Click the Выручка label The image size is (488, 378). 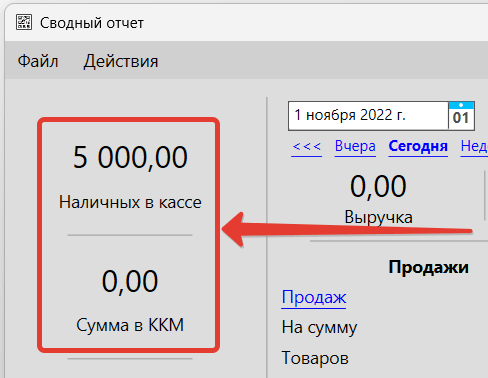click(x=378, y=218)
